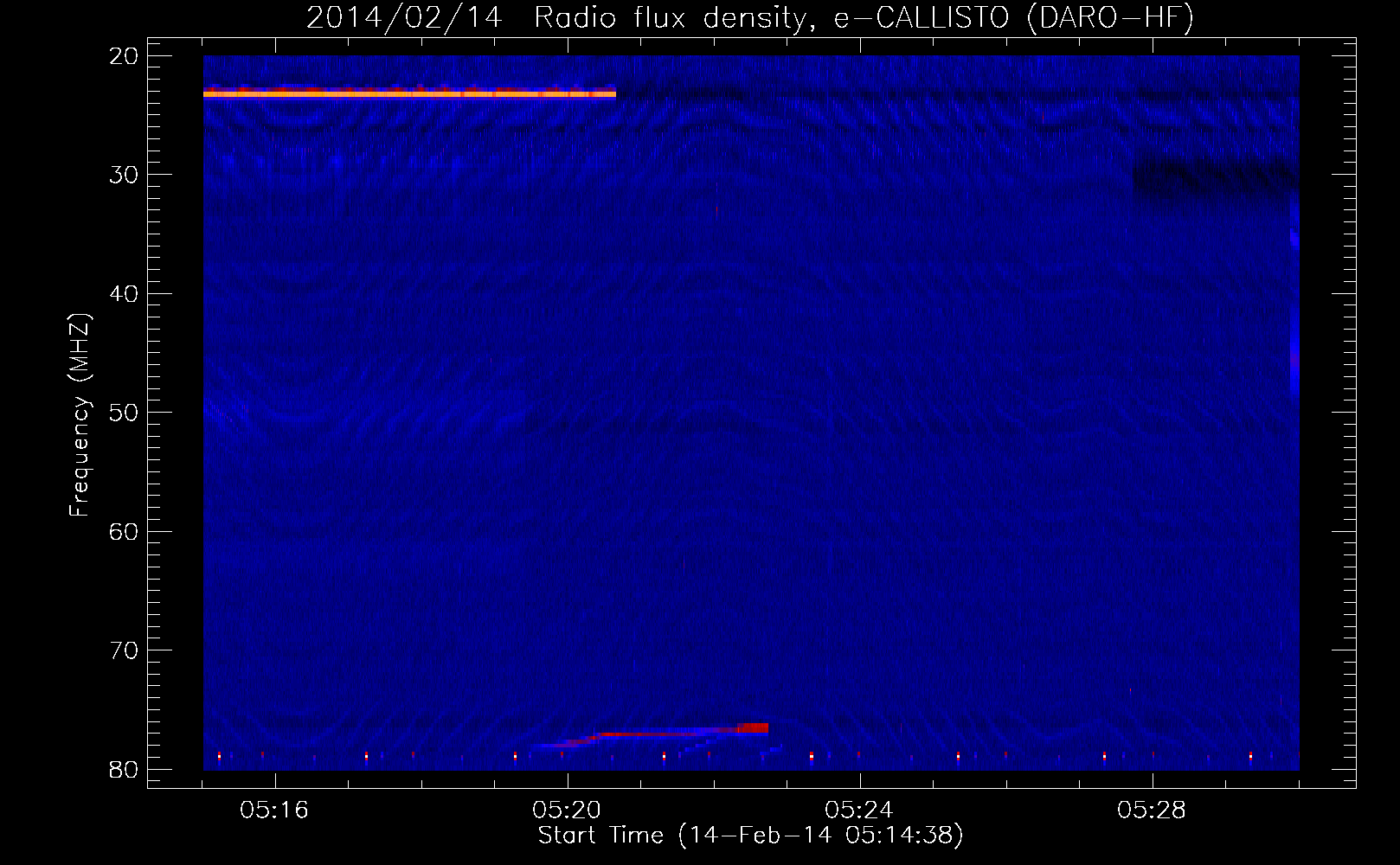Select the 'Frequency (MHZ)' axis label
The width and height of the screenshot is (1400, 865).
click(x=80, y=416)
